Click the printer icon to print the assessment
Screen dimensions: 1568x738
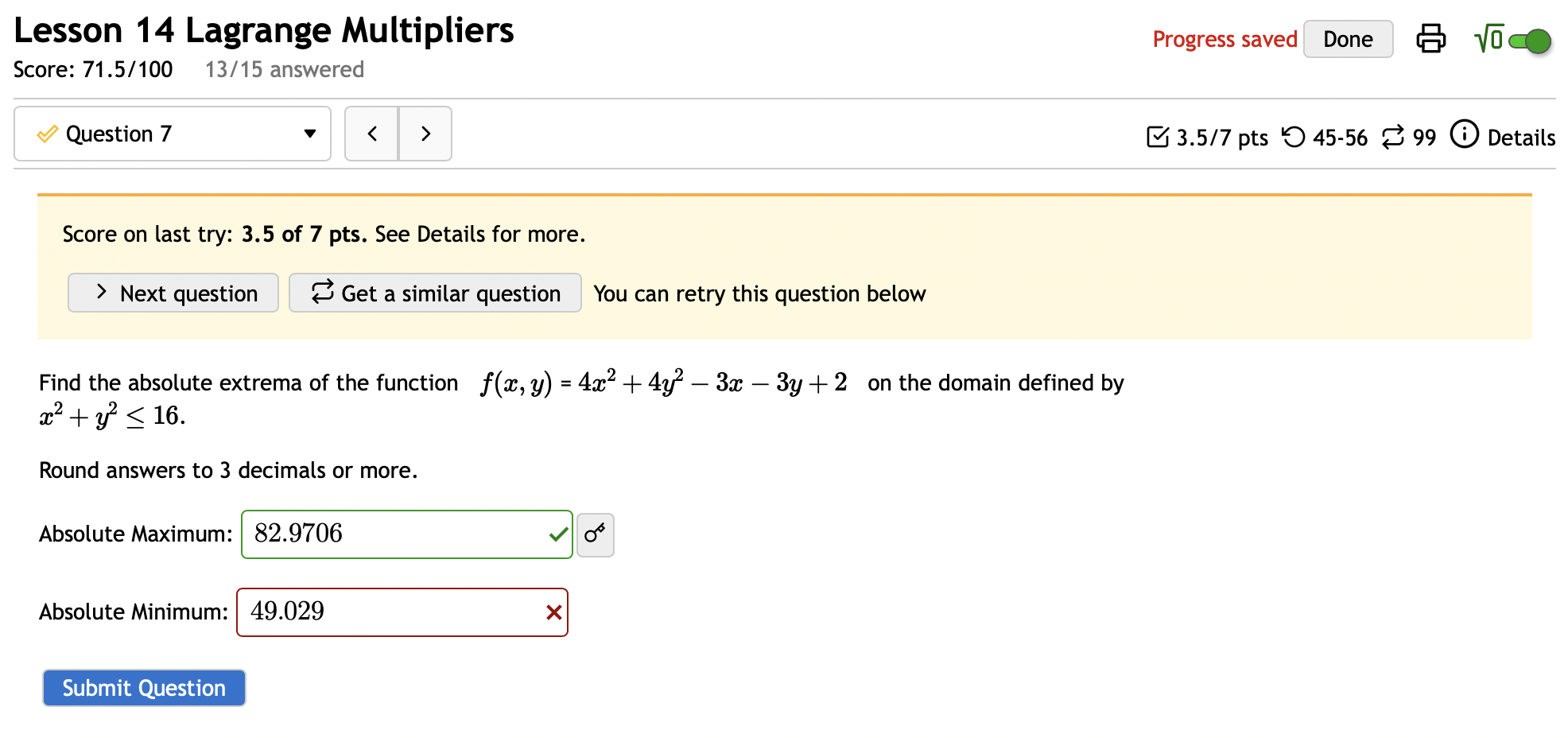(x=1431, y=39)
